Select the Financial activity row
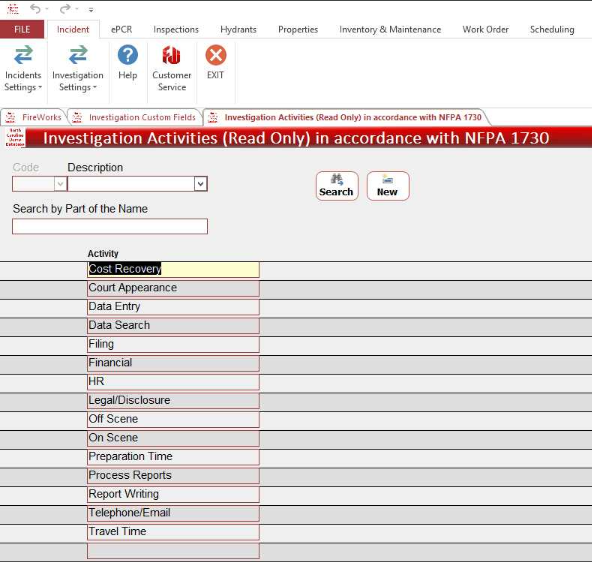Screen dimensions: 592x562 click(x=173, y=363)
